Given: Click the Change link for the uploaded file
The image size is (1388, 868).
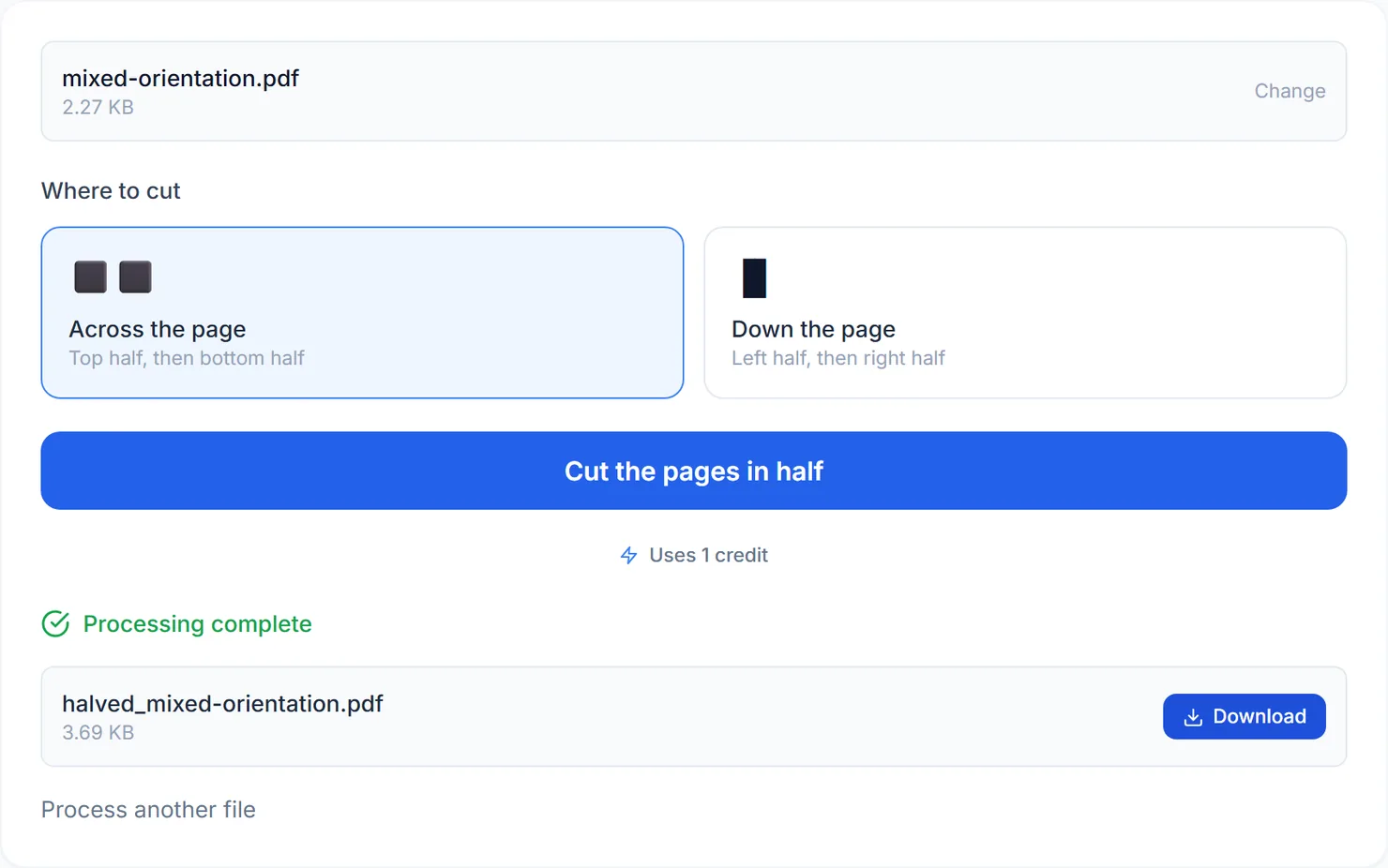Looking at the screenshot, I should [1290, 91].
